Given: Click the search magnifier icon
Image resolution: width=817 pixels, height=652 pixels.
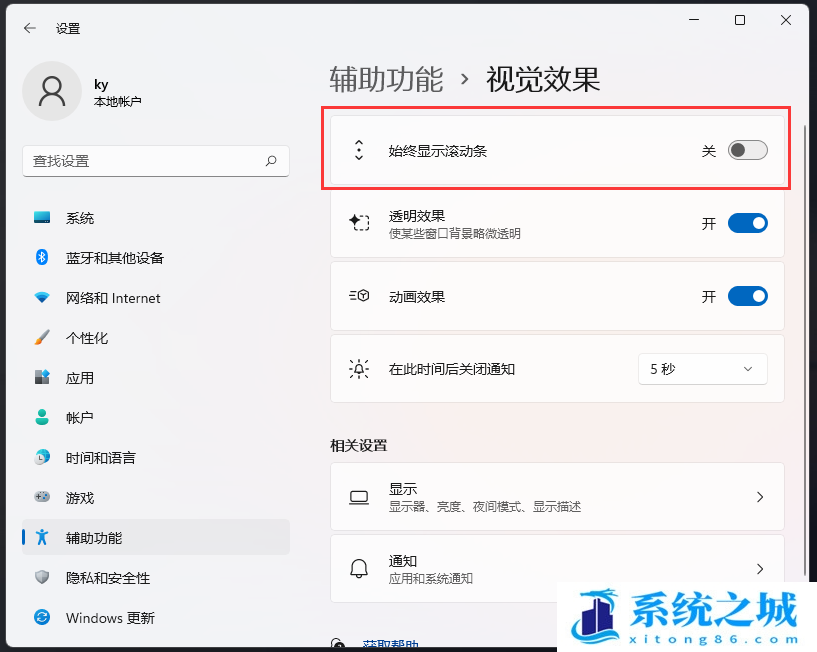Looking at the screenshot, I should point(271,161).
